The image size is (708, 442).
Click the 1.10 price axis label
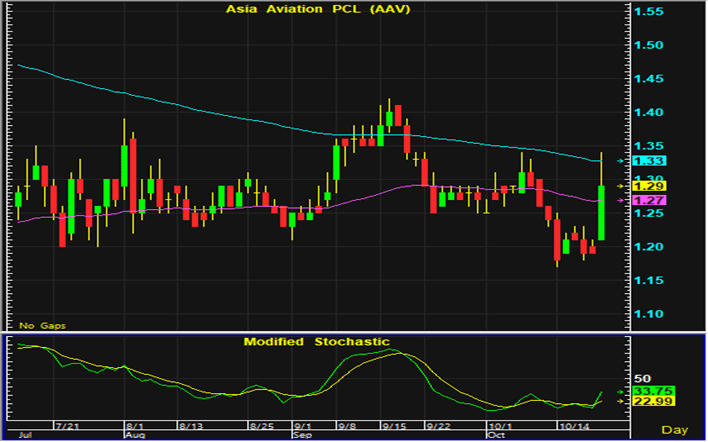pos(649,314)
